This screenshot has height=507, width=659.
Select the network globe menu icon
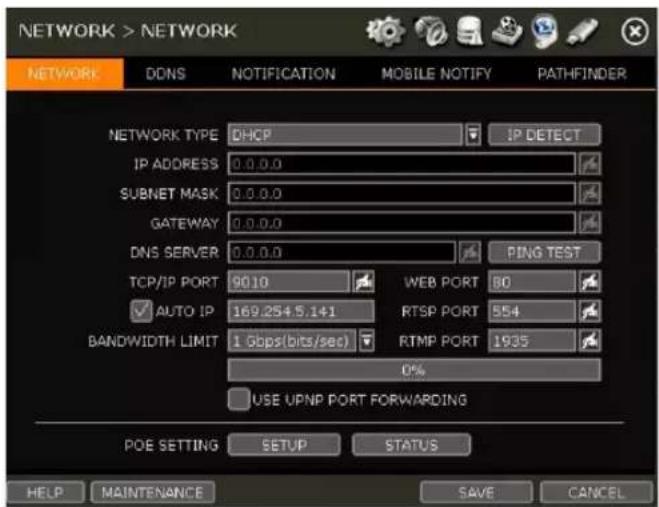(545, 31)
